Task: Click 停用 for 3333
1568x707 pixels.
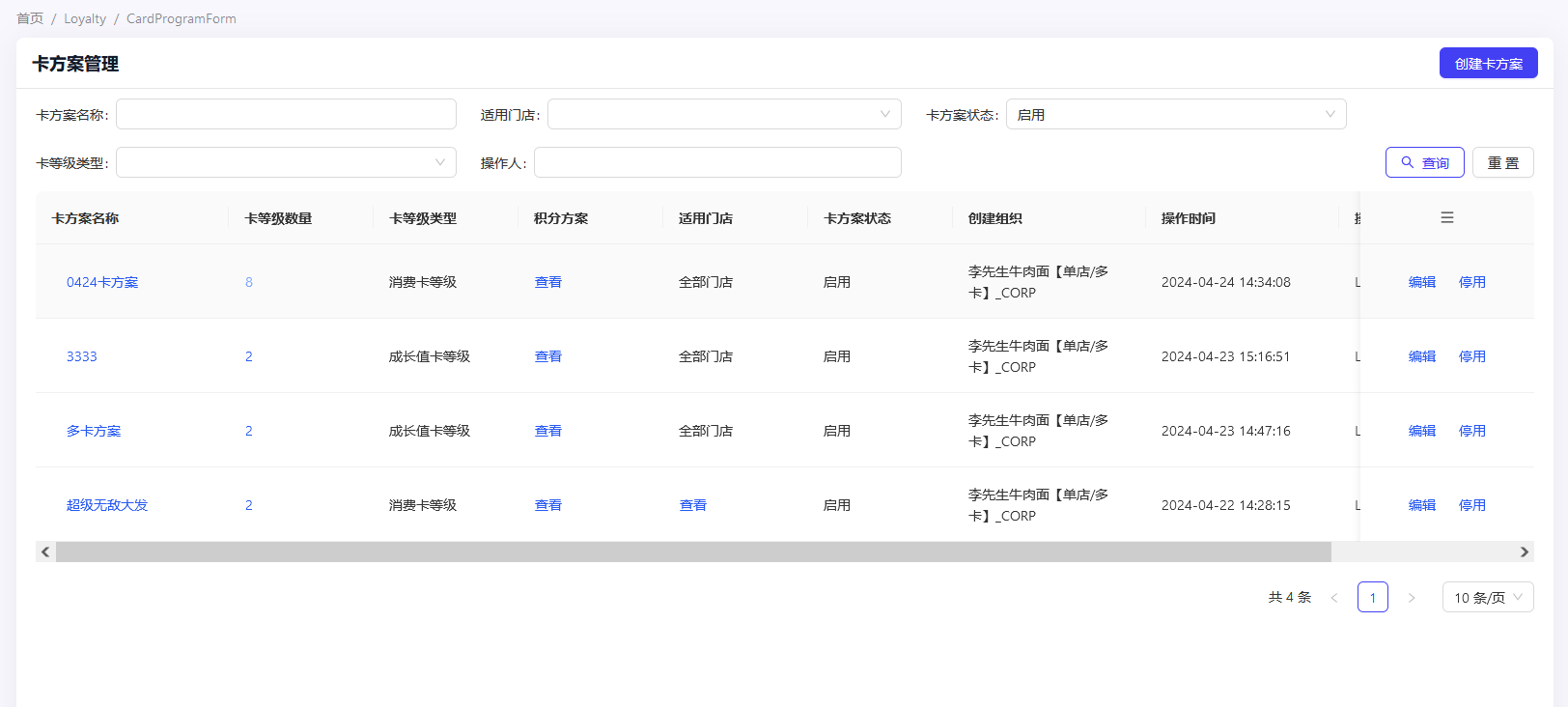Action: [x=1472, y=356]
